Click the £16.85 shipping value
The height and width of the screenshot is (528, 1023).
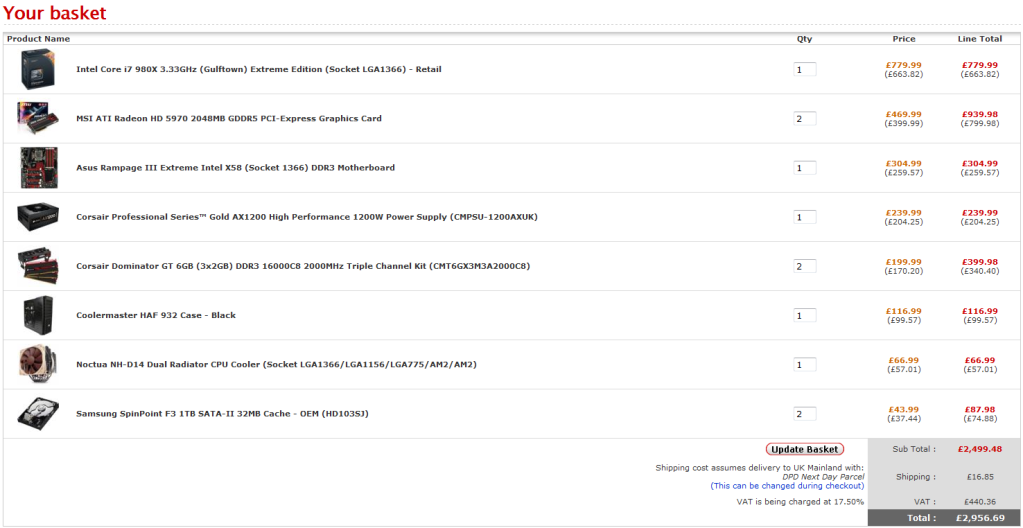[980, 477]
